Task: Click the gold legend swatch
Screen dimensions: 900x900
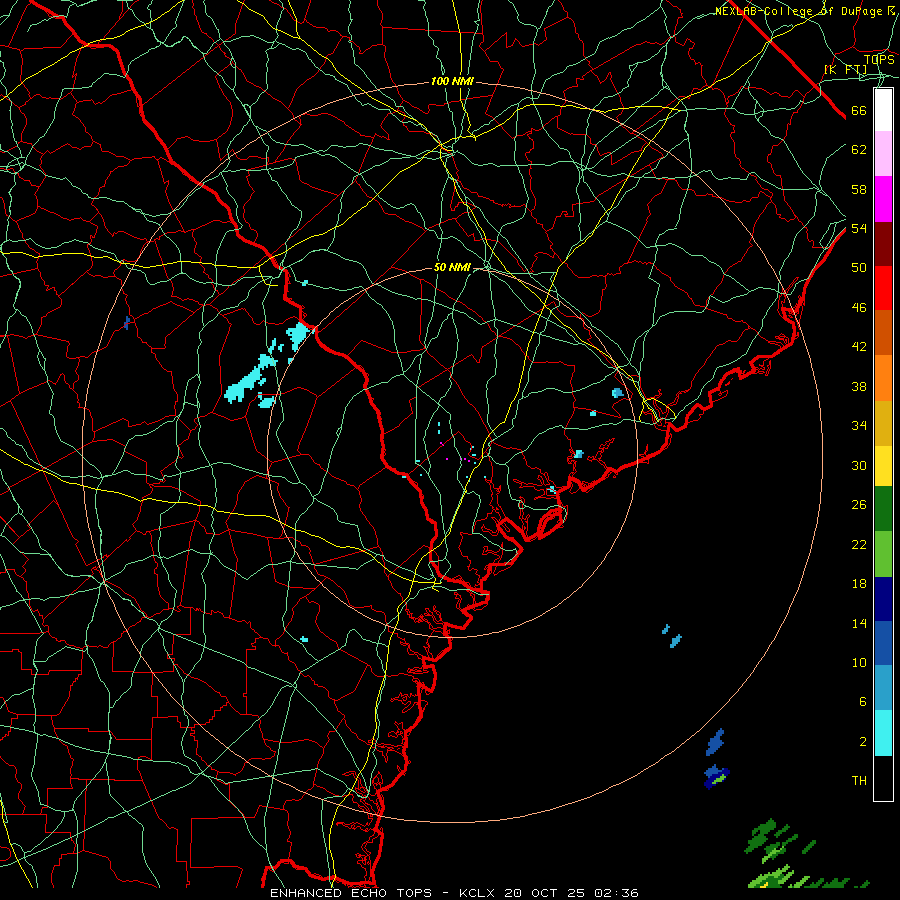Action: (883, 423)
